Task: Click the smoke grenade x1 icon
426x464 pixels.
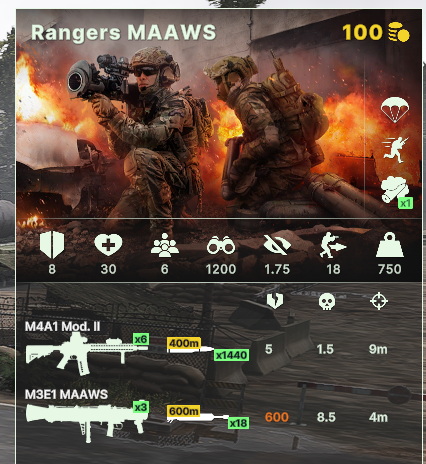Action: click(x=396, y=192)
